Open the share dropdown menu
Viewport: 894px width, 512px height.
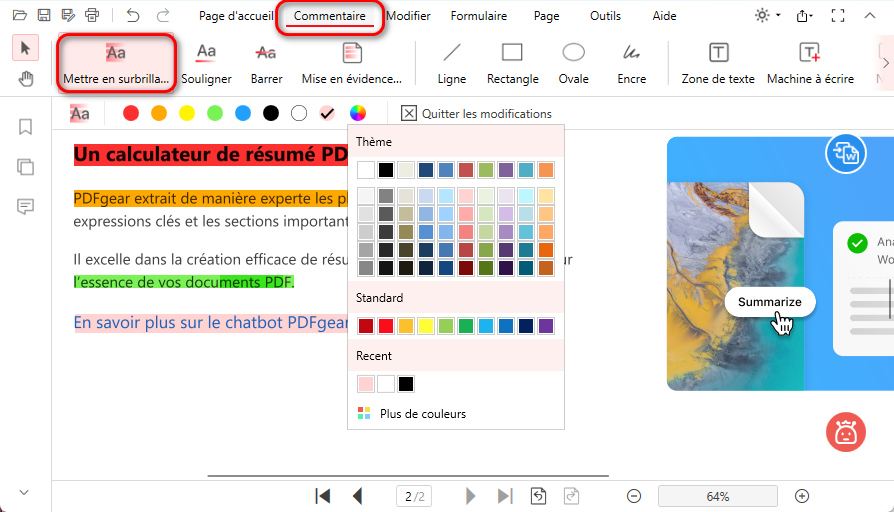tap(804, 15)
